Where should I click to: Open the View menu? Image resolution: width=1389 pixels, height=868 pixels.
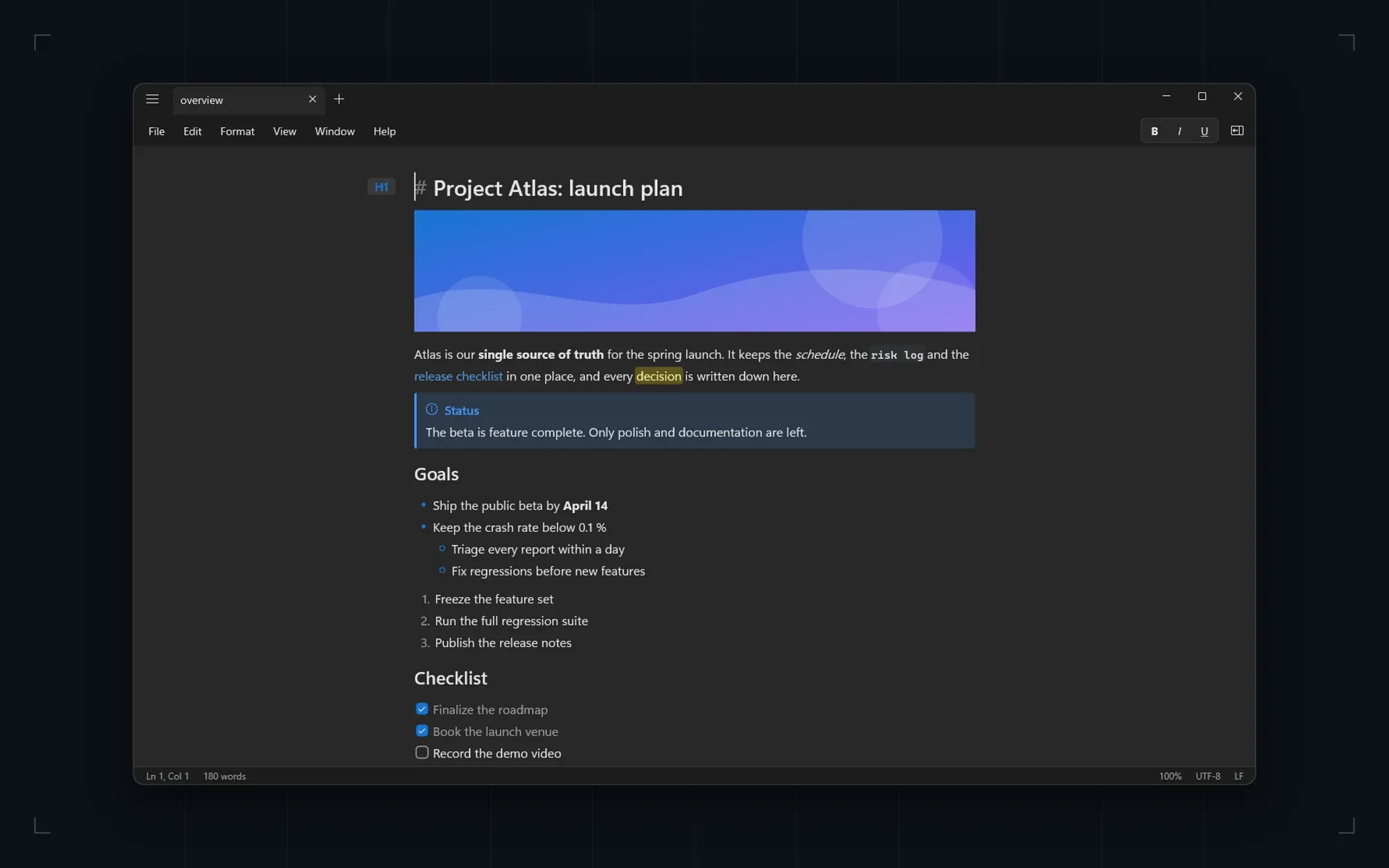[284, 131]
